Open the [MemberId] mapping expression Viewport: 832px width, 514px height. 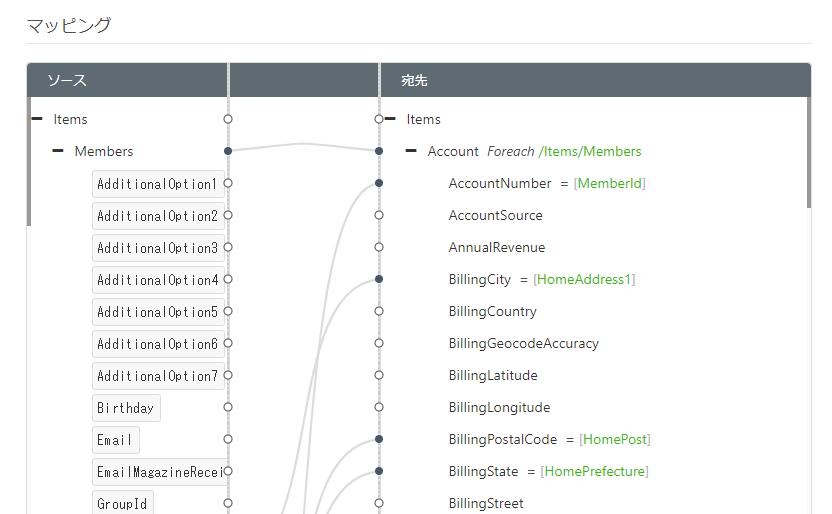coord(609,184)
